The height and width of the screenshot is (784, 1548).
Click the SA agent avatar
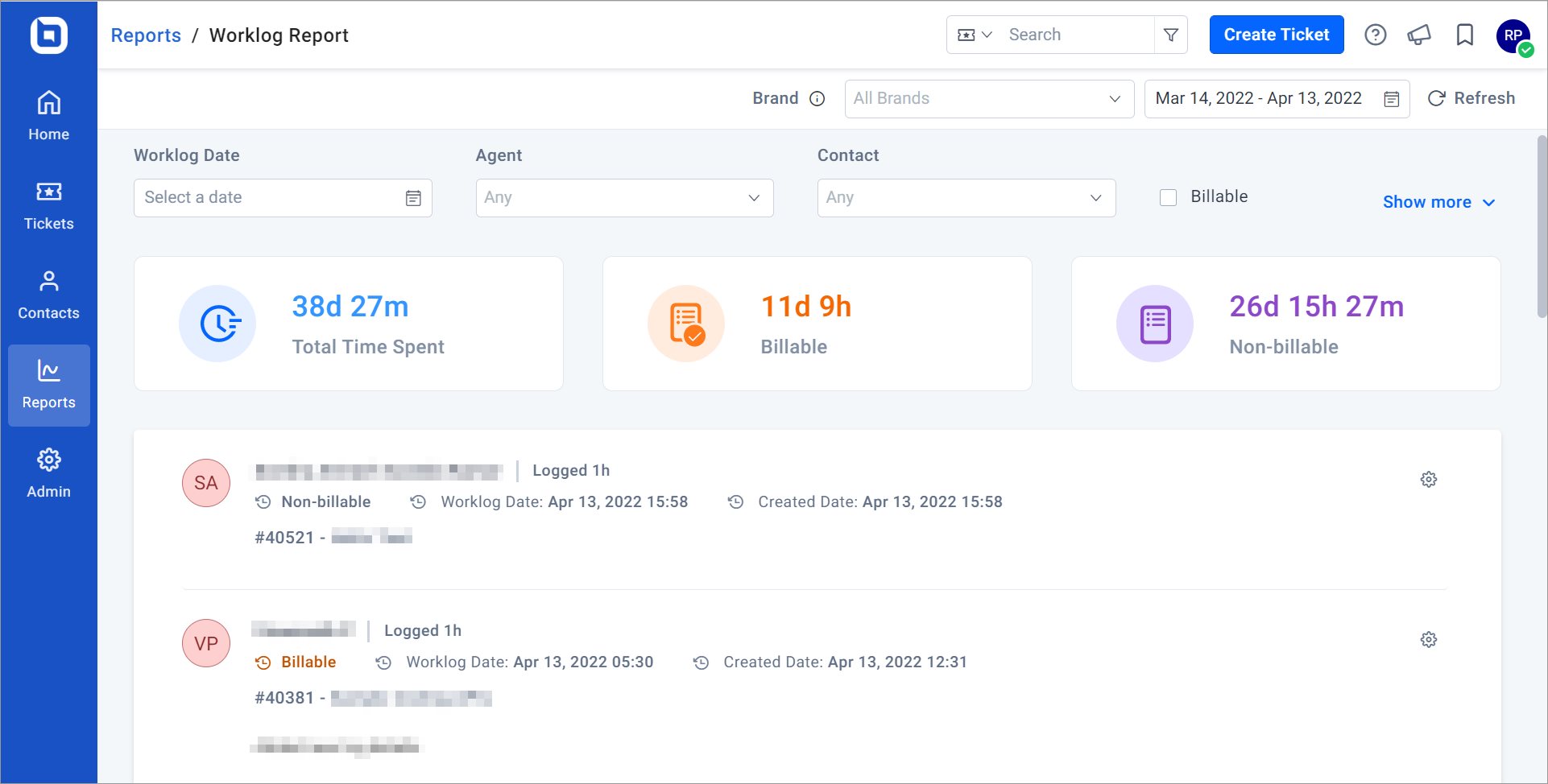pyautogui.click(x=206, y=483)
